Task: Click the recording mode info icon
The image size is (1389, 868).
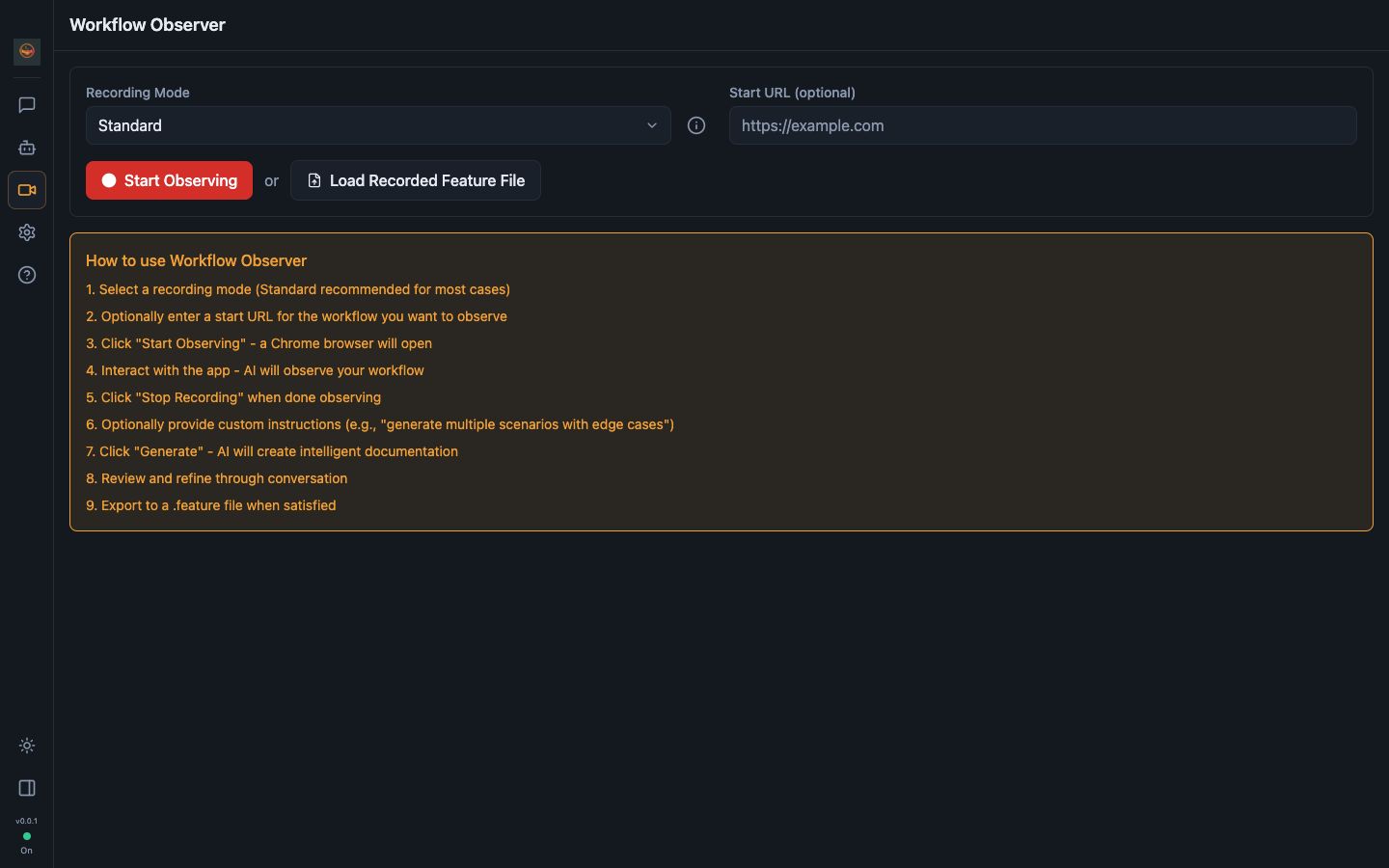Action: pos(696,125)
